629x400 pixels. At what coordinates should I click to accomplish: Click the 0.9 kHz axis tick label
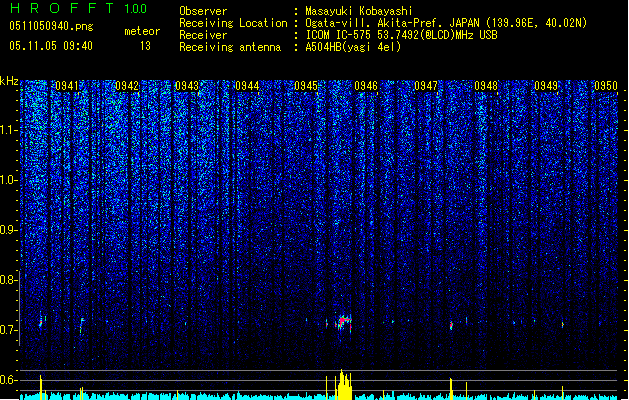(8, 230)
